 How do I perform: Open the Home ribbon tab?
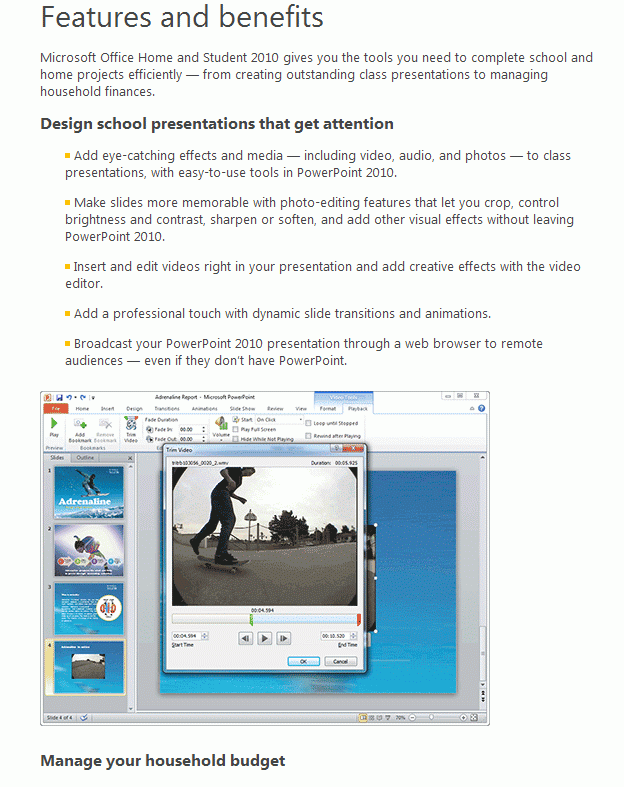[x=82, y=409]
